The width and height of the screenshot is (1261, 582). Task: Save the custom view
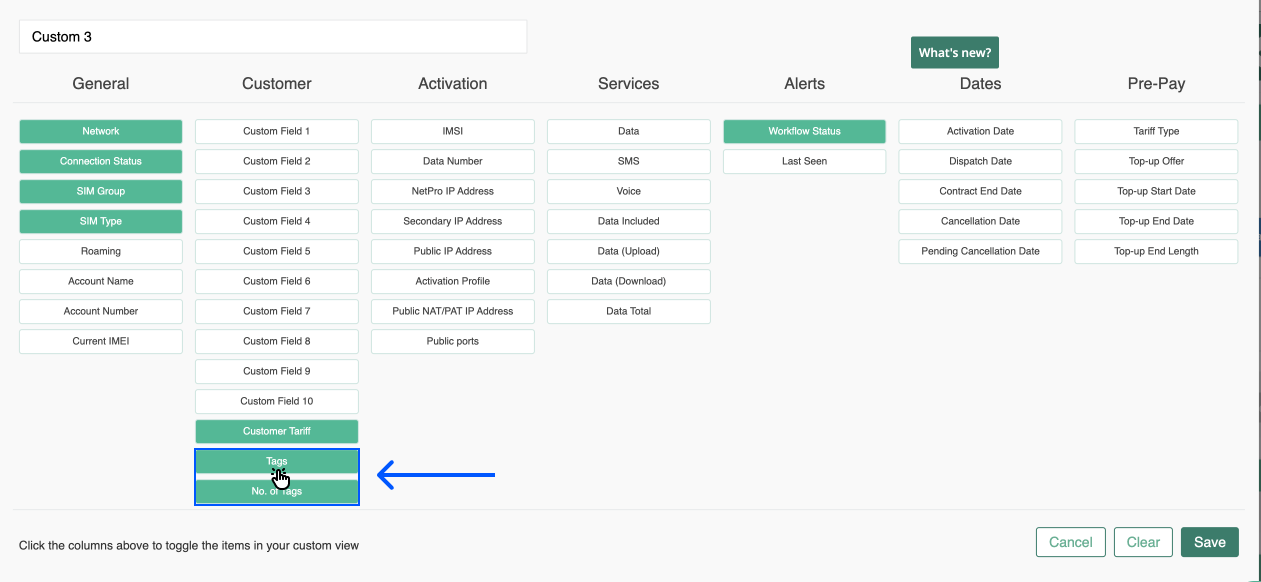[x=1209, y=541]
